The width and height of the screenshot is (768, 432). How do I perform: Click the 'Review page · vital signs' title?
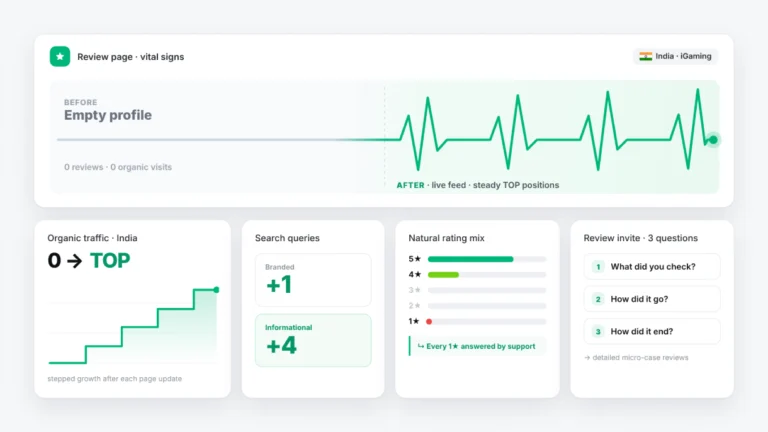click(131, 57)
